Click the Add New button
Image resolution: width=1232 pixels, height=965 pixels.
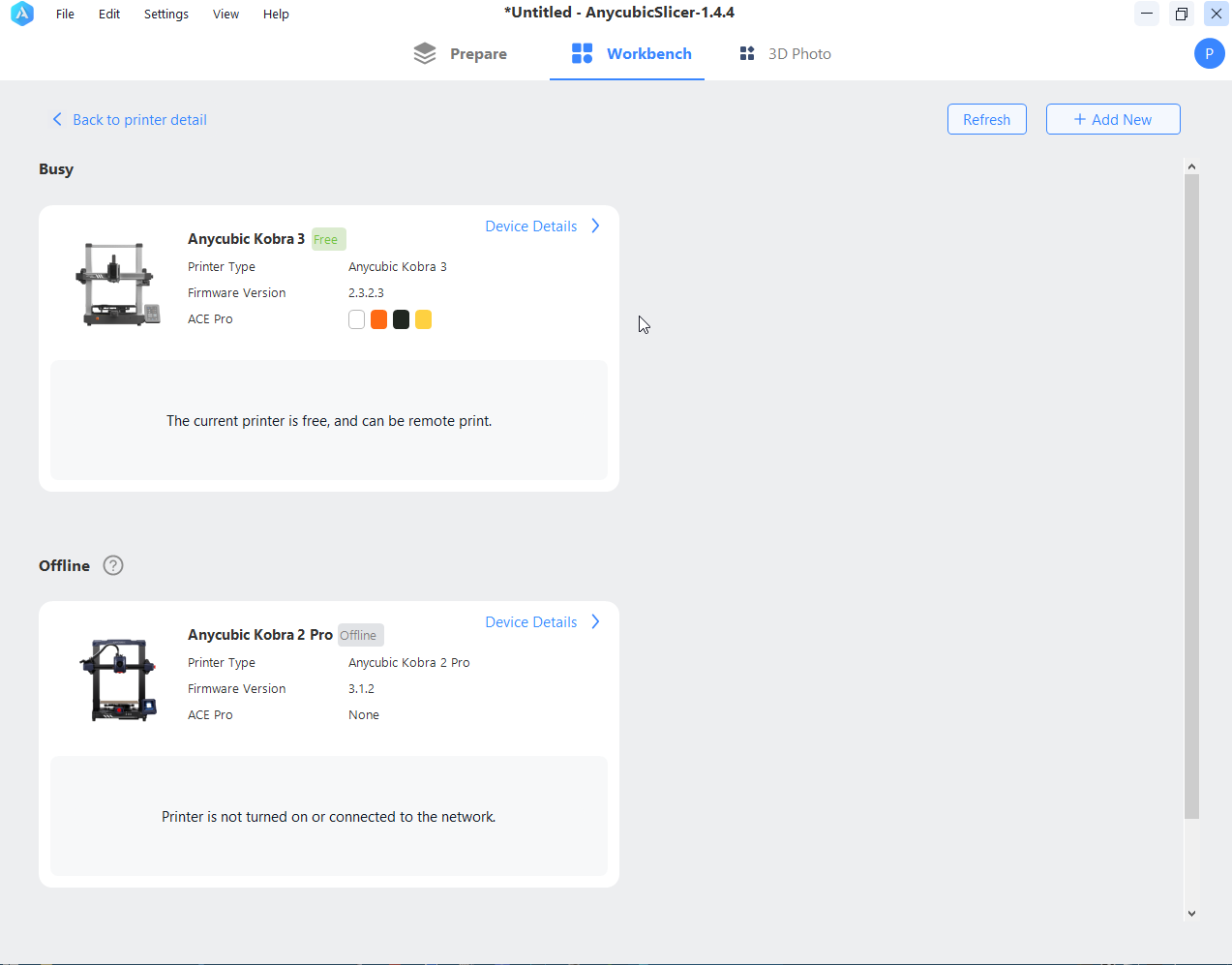[1113, 119]
